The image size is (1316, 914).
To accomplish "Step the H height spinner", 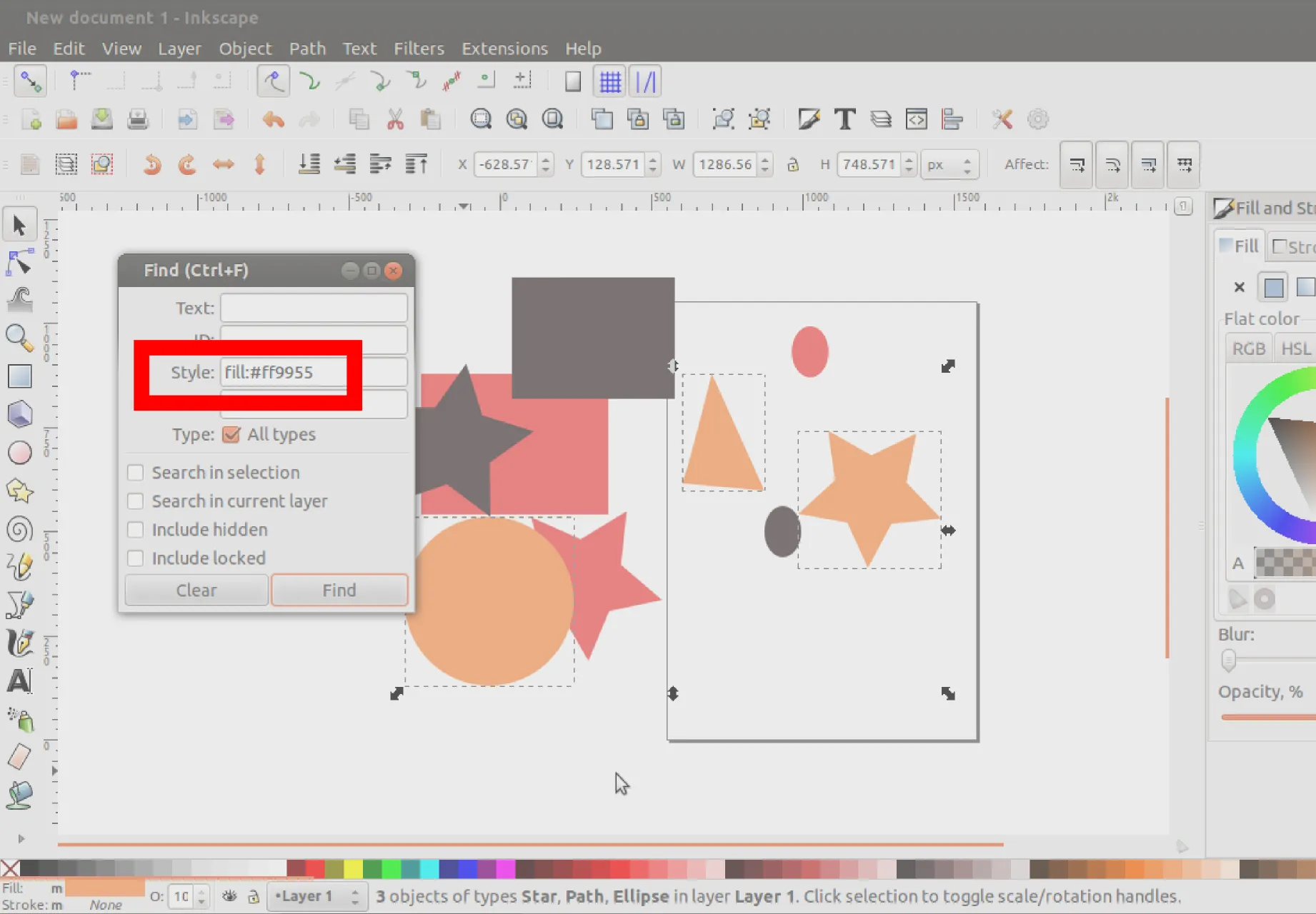I will click(909, 165).
